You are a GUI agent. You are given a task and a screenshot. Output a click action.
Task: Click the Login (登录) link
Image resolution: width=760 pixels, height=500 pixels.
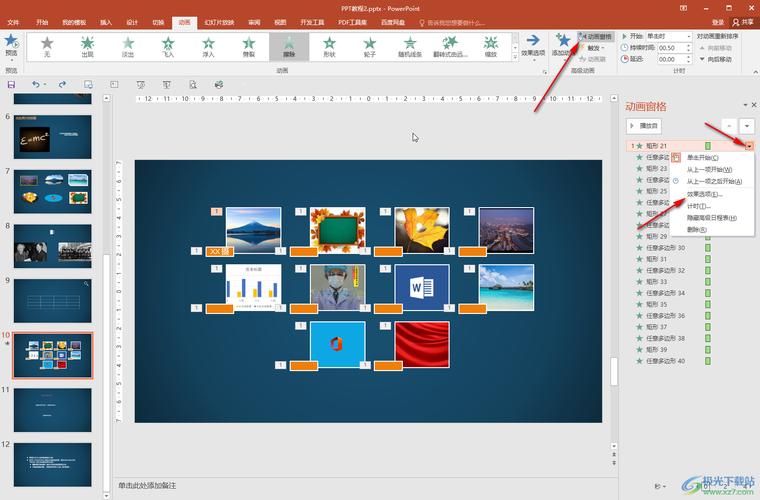coord(718,22)
